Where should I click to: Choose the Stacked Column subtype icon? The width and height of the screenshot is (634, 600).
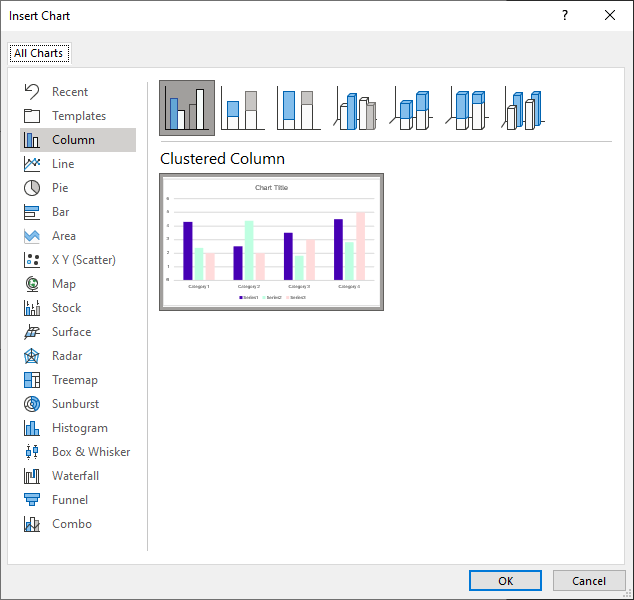click(x=243, y=108)
